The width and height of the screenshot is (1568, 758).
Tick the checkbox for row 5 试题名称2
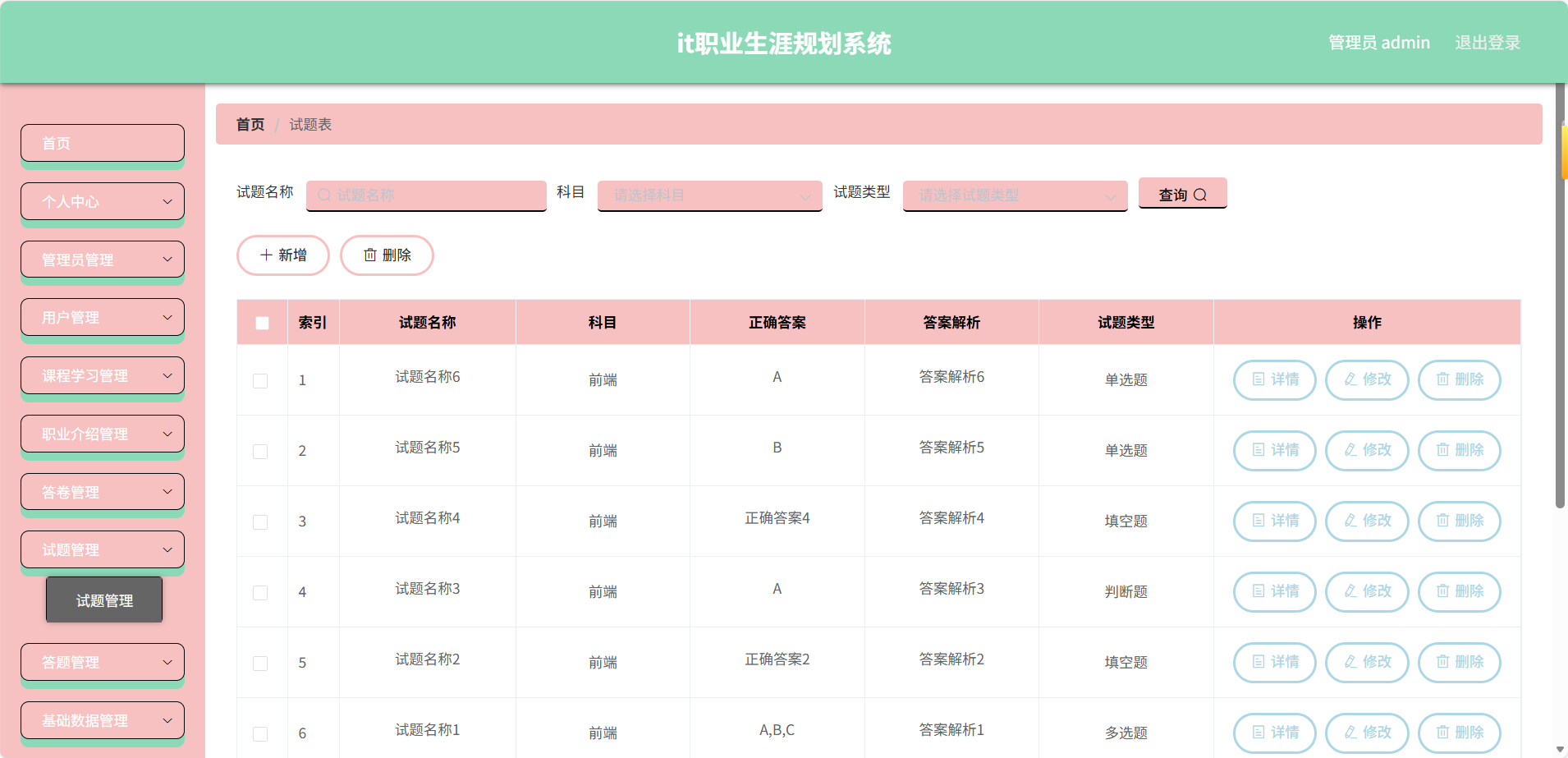[x=260, y=664]
